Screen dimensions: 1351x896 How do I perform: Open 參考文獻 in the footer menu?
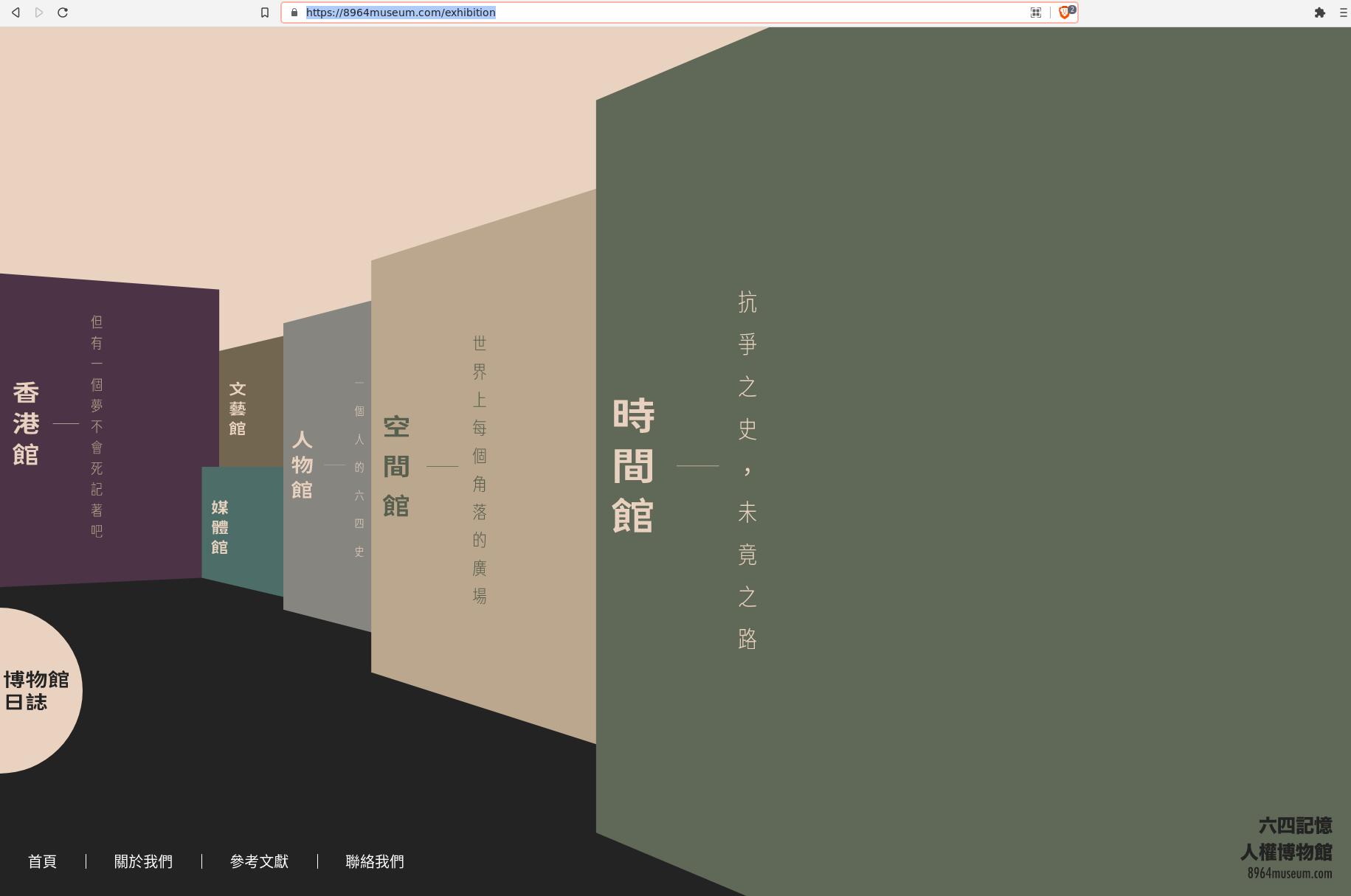coord(259,861)
